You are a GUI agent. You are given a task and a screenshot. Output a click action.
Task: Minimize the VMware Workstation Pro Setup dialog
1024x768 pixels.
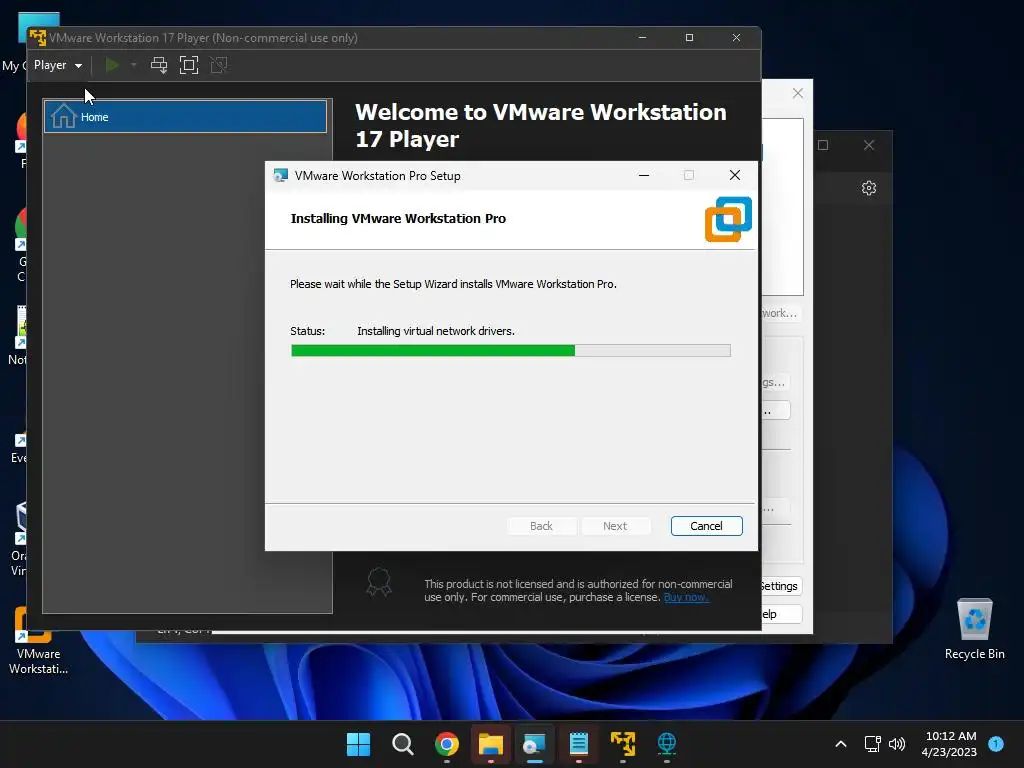click(x=644, y=175)
